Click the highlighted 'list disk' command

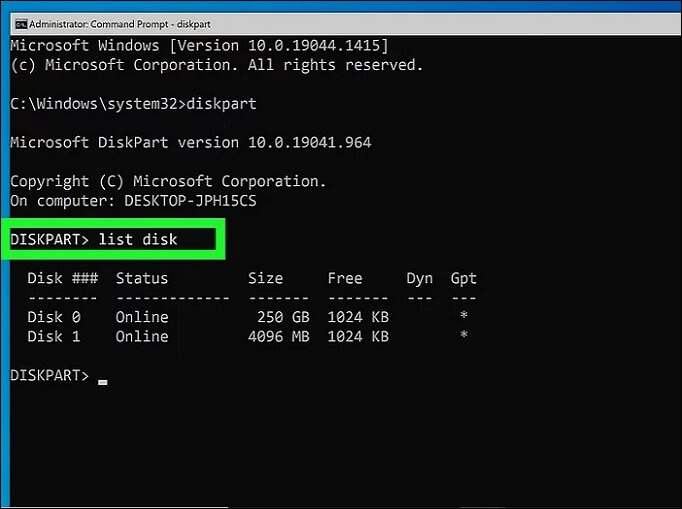(x=137, y=240)
